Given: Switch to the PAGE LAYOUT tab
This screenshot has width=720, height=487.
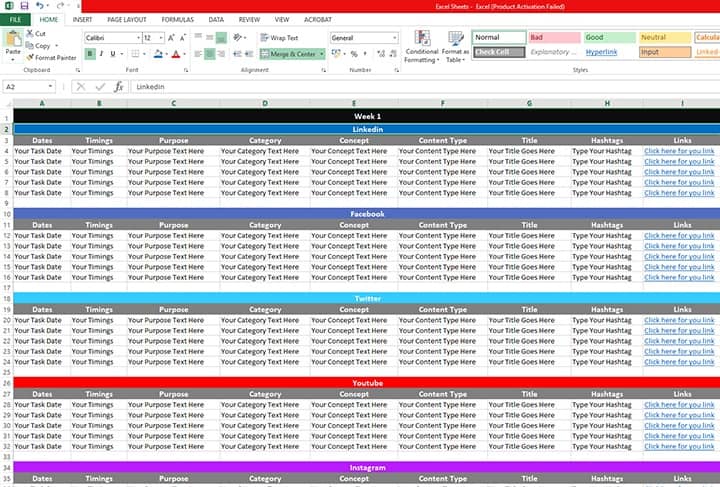Looking at the screenshot, I should point(126,19).
